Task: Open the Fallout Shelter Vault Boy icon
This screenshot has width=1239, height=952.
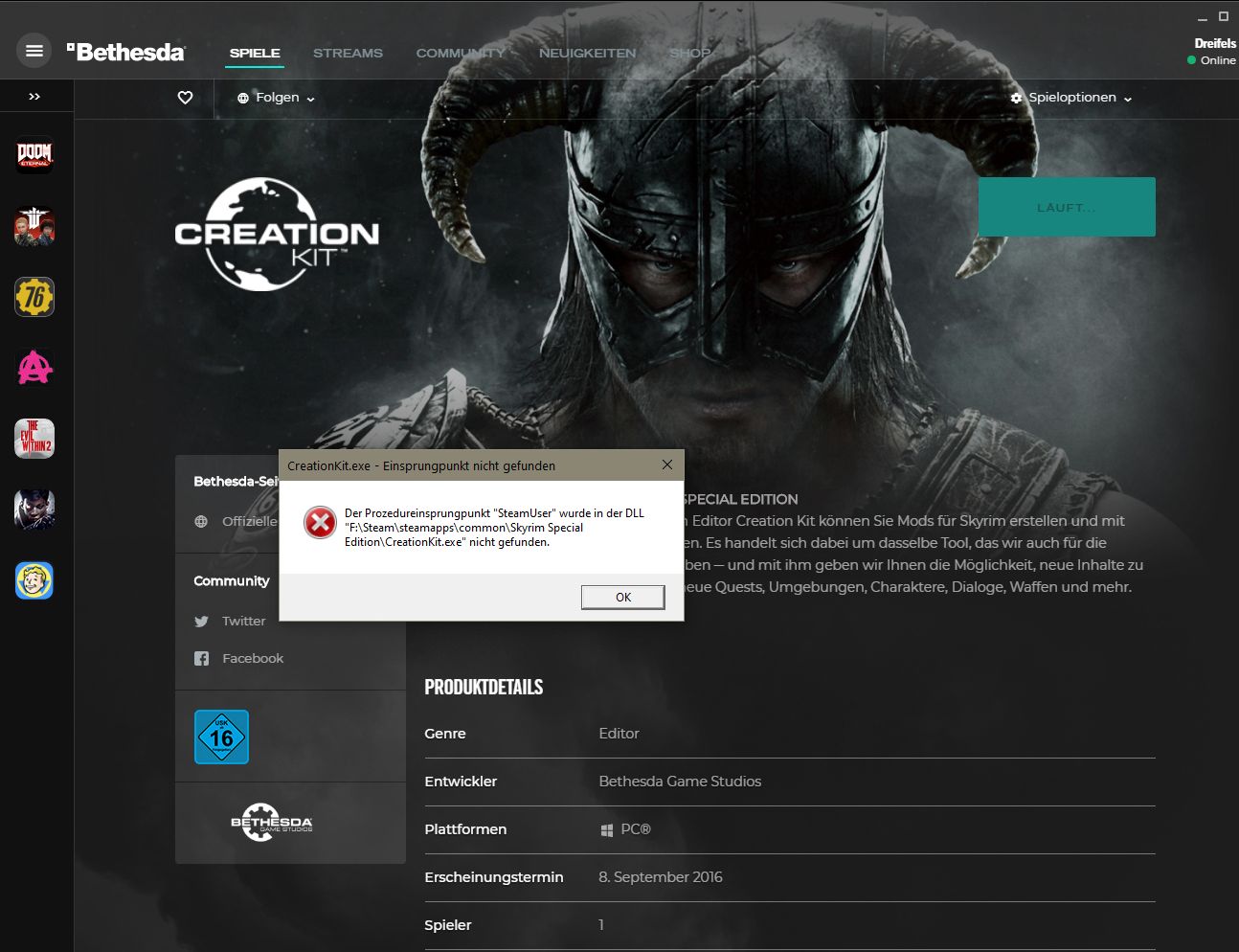Action: (34, 580)
